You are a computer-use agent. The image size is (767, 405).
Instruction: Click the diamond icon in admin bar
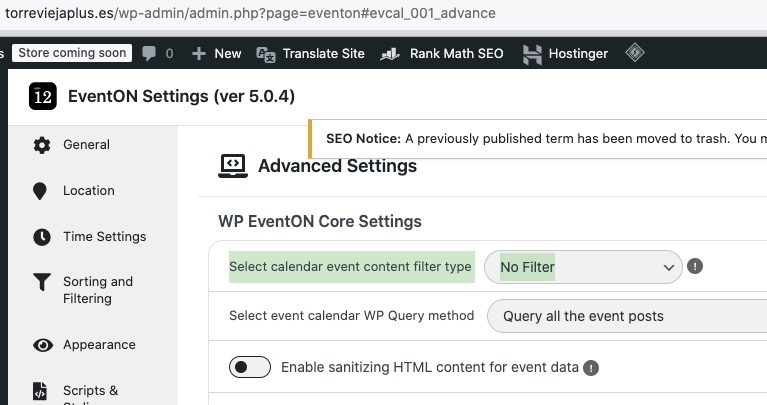pyautogui.click(x=634, y=53)
